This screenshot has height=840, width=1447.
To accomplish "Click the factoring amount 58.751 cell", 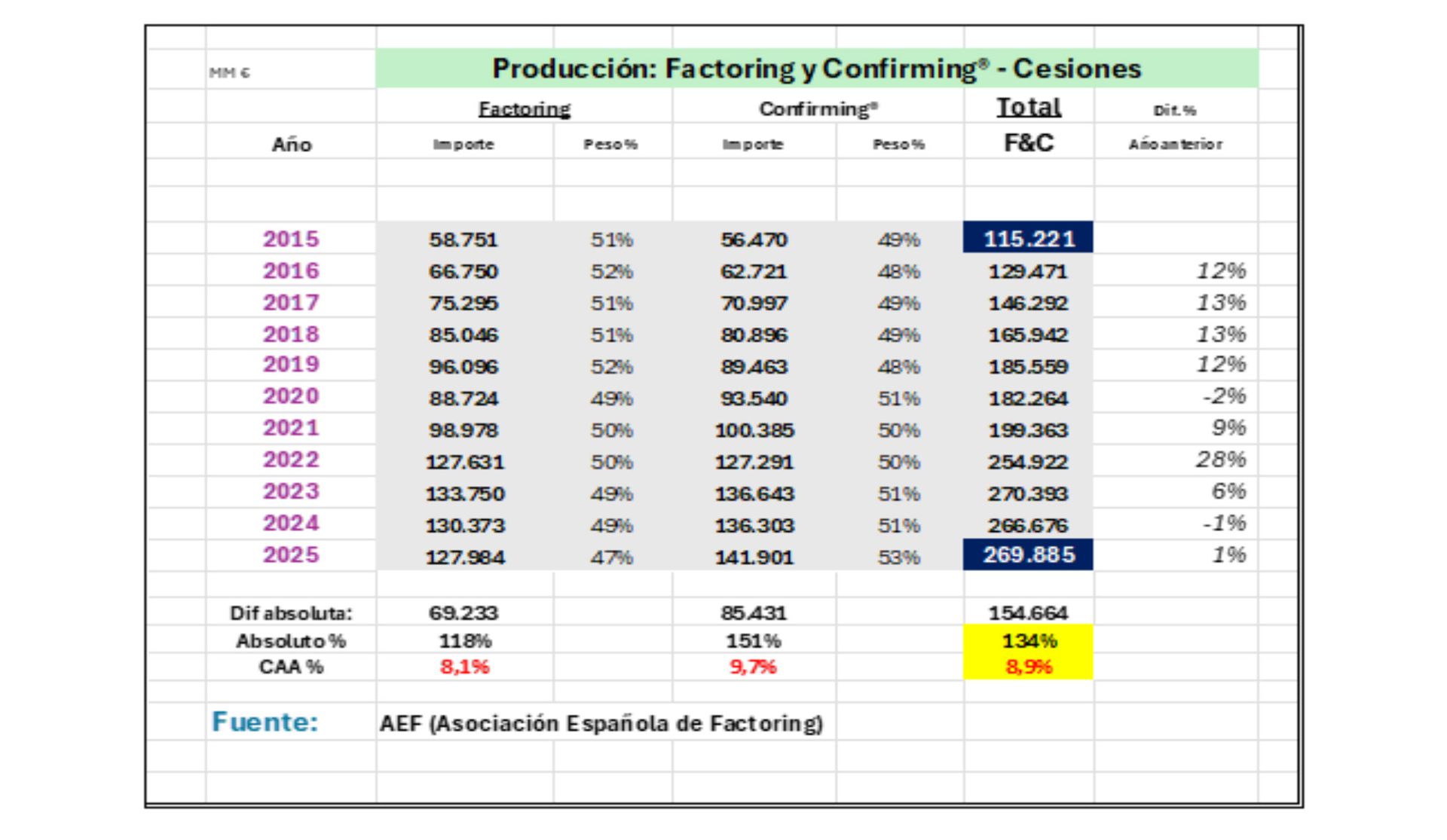I will click(463, 240).
